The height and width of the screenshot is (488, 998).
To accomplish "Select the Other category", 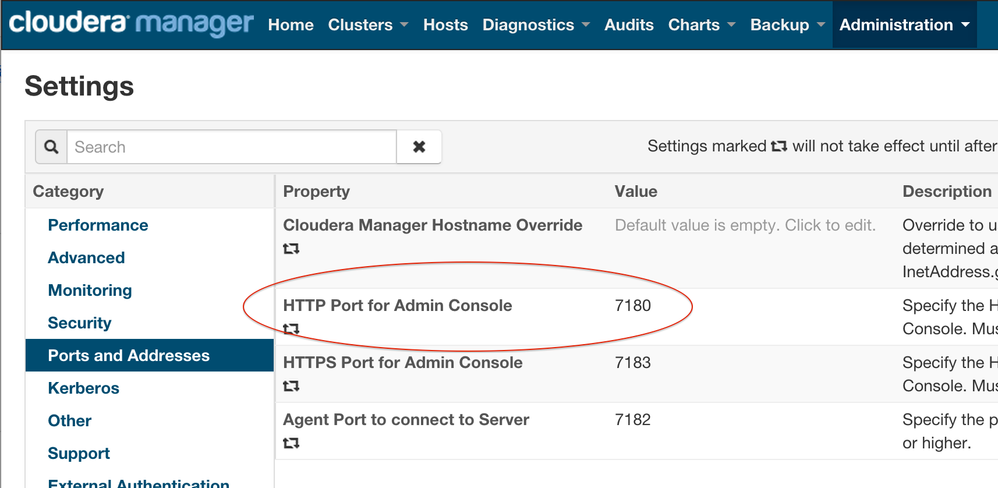I will pyautogui.click(x=69, y=421).
